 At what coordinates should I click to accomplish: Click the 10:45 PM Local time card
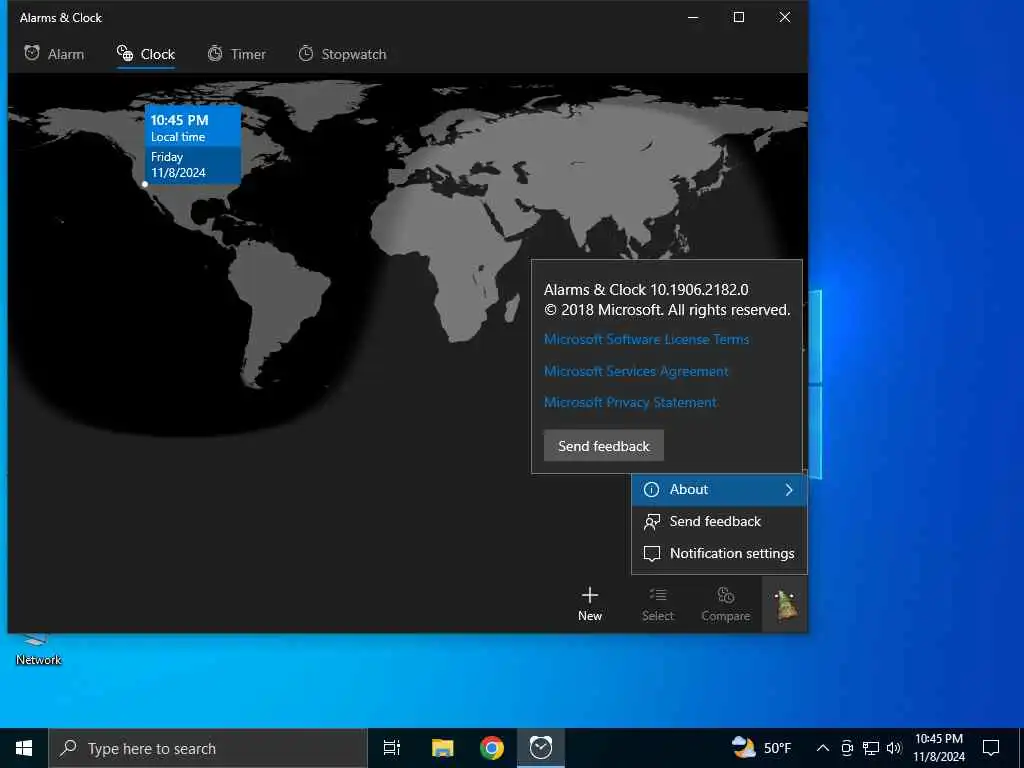pos(193,144)
